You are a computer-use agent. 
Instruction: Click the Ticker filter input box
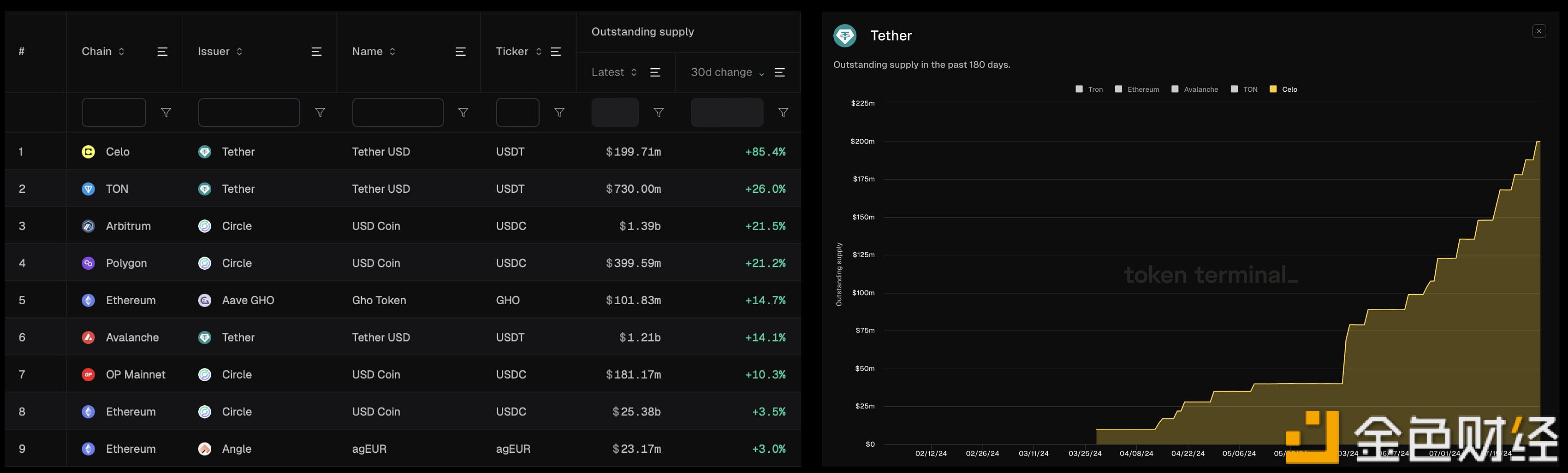pos(517,112)
